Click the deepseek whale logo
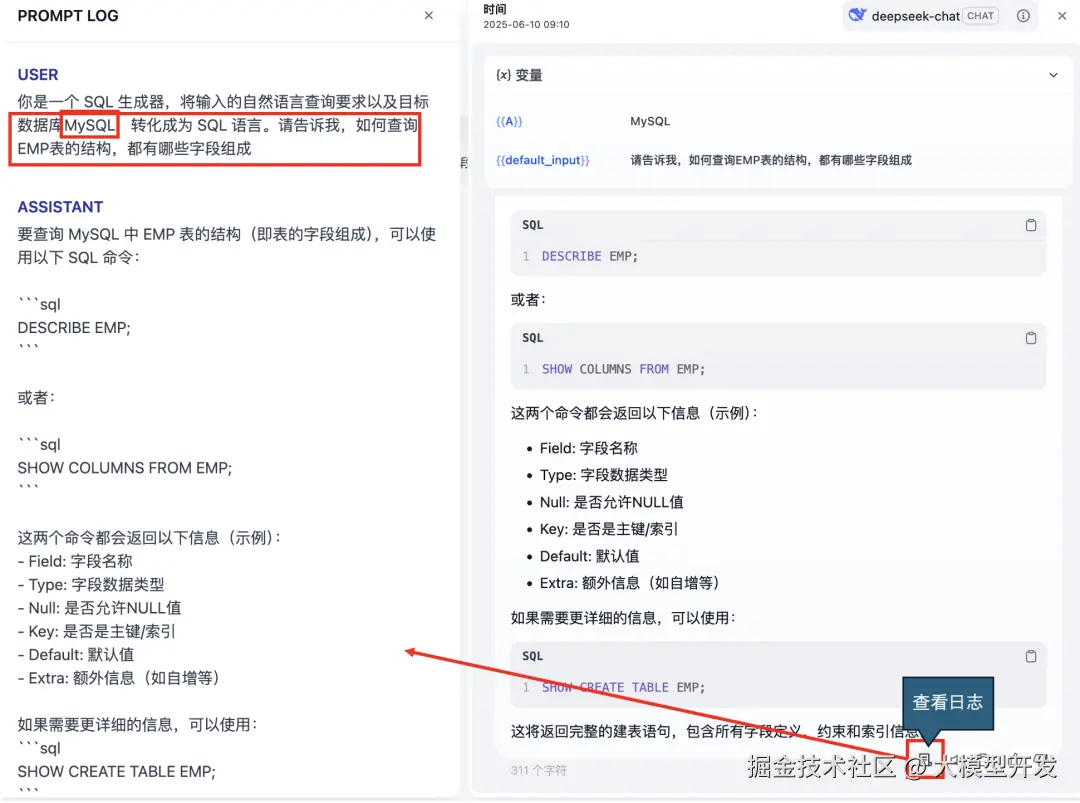The width and height of the screenshot is (1080, 803). tap(858, 15)
